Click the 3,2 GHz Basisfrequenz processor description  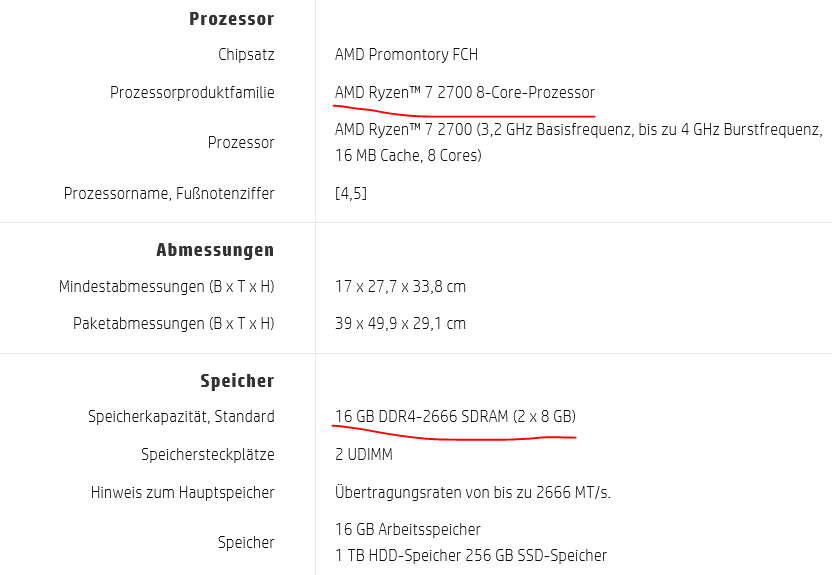click(x=578, y=142)
